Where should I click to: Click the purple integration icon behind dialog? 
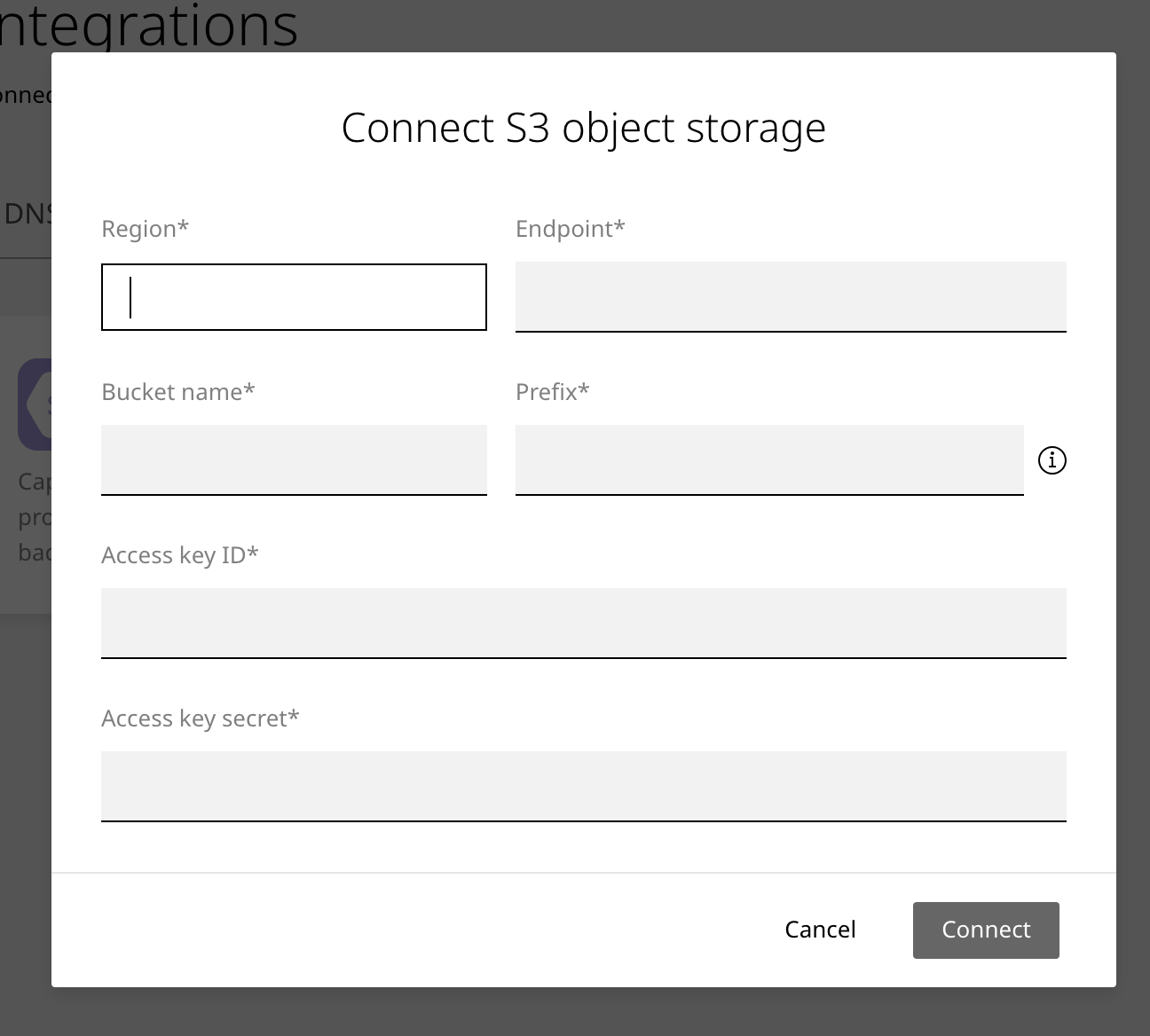click(34, 404)
